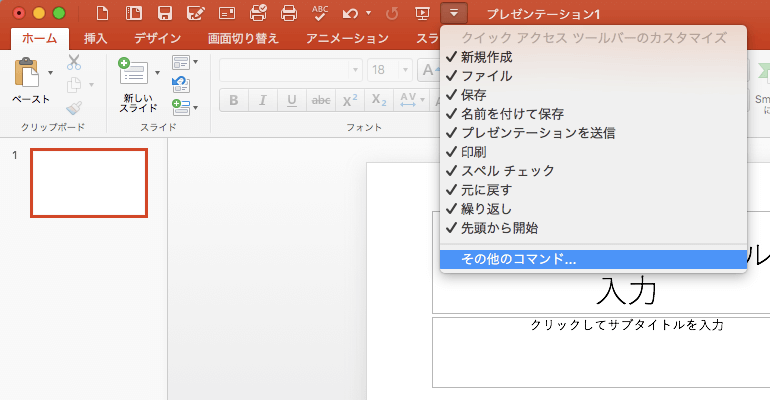Open the Section dropdown arrow

click(x=195, y=107)
